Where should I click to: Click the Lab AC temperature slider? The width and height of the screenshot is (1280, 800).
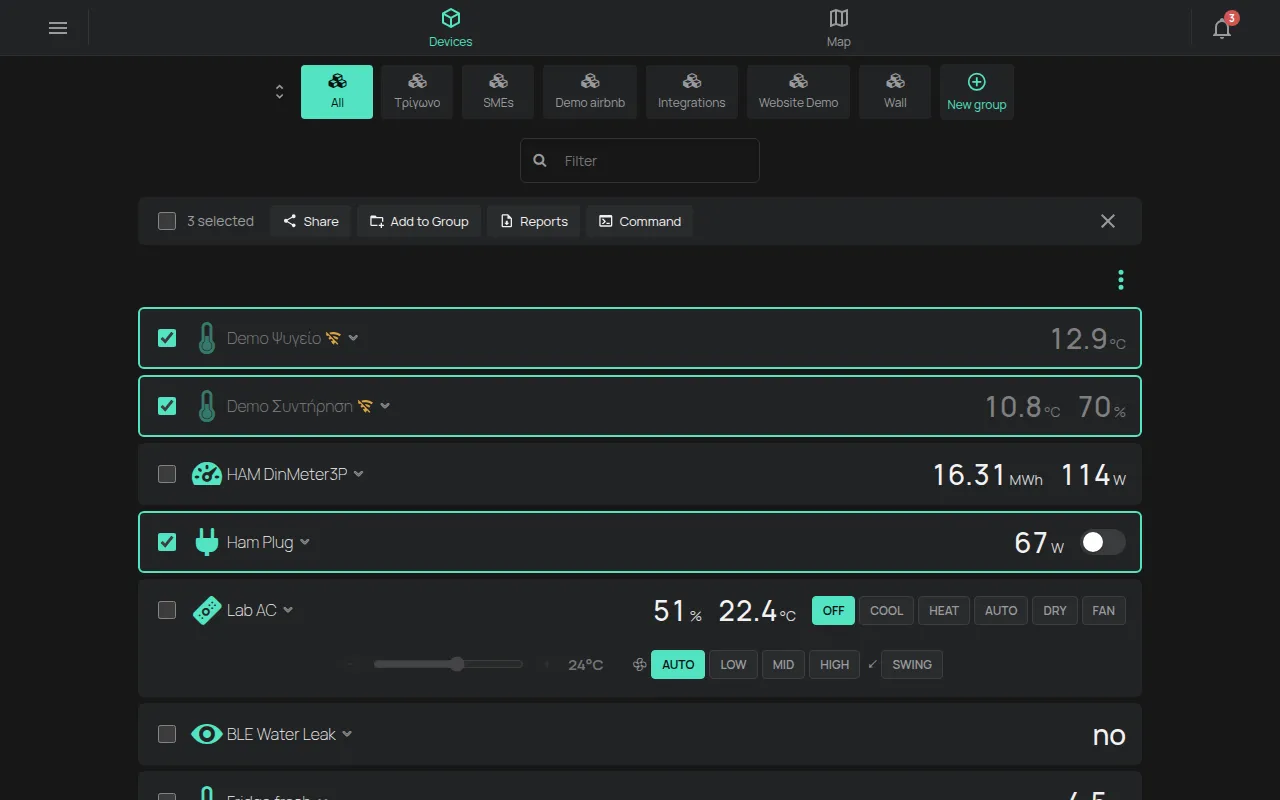448,664
